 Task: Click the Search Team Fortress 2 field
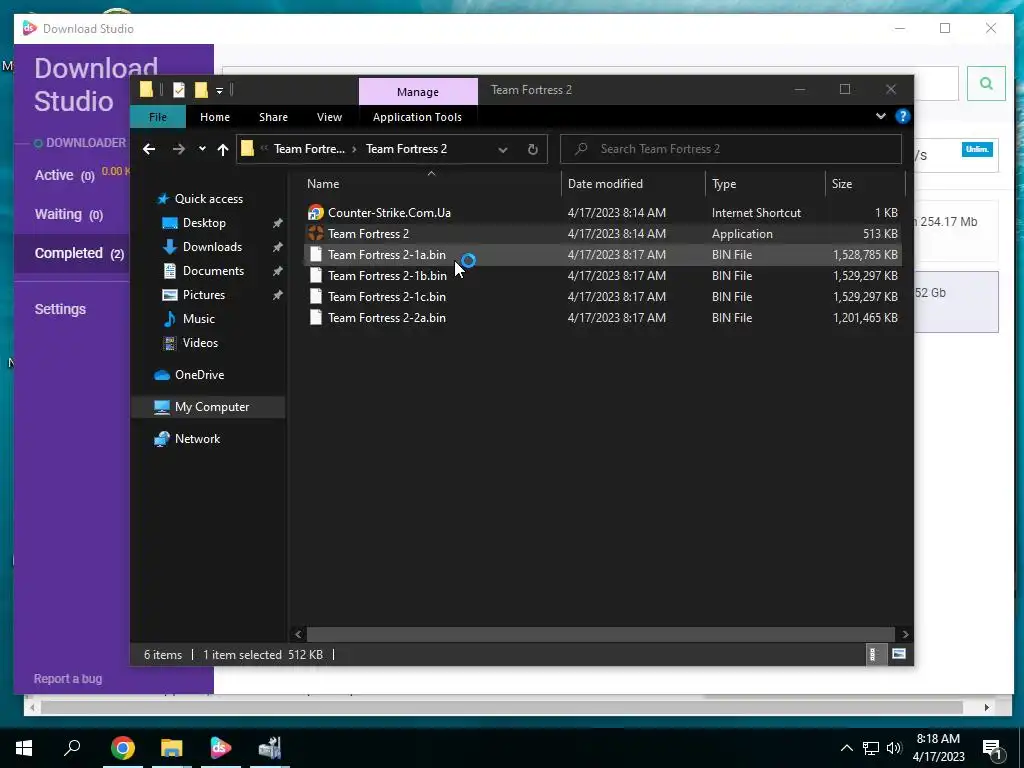coord(731,149)
